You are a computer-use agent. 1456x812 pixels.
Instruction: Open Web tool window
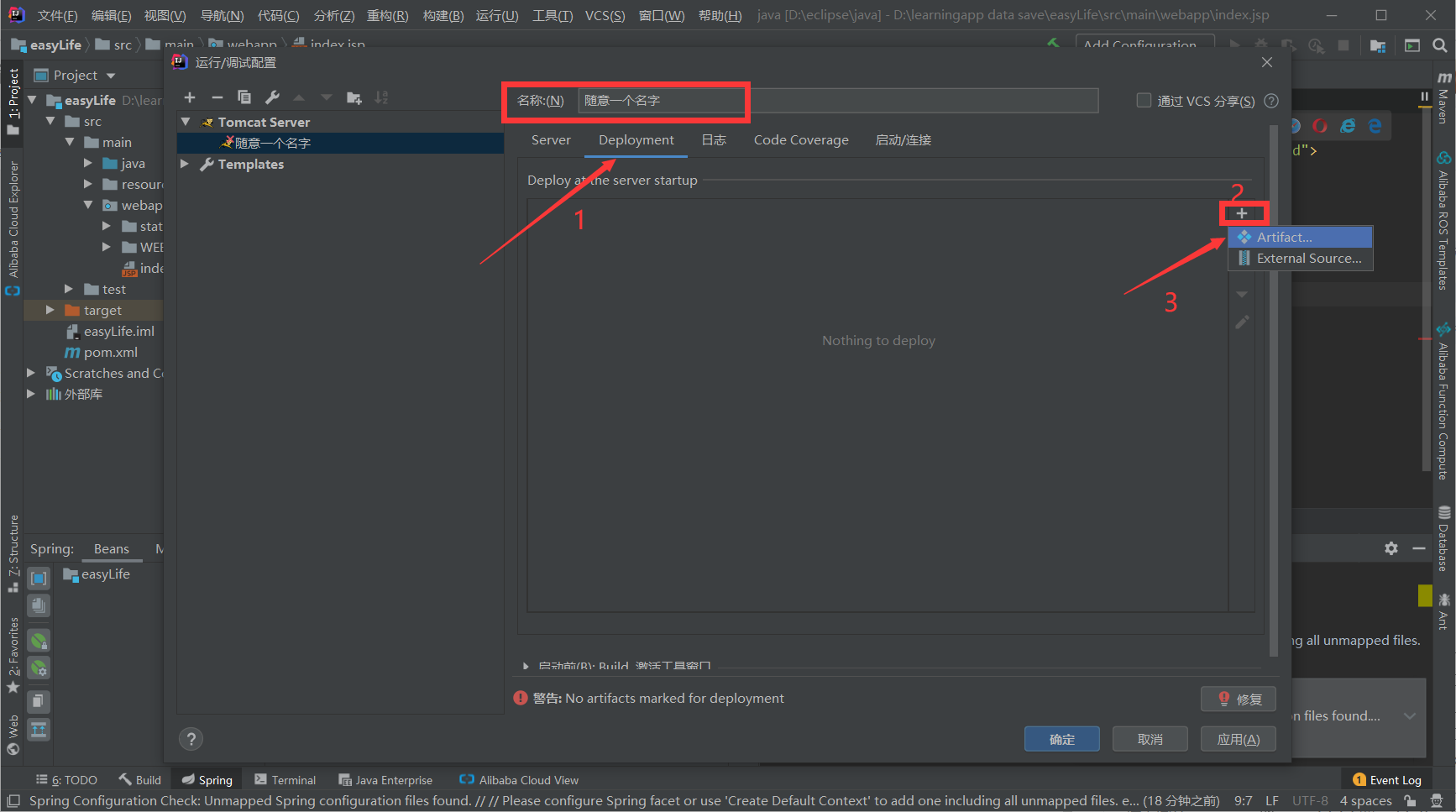(x=13, y=735)
